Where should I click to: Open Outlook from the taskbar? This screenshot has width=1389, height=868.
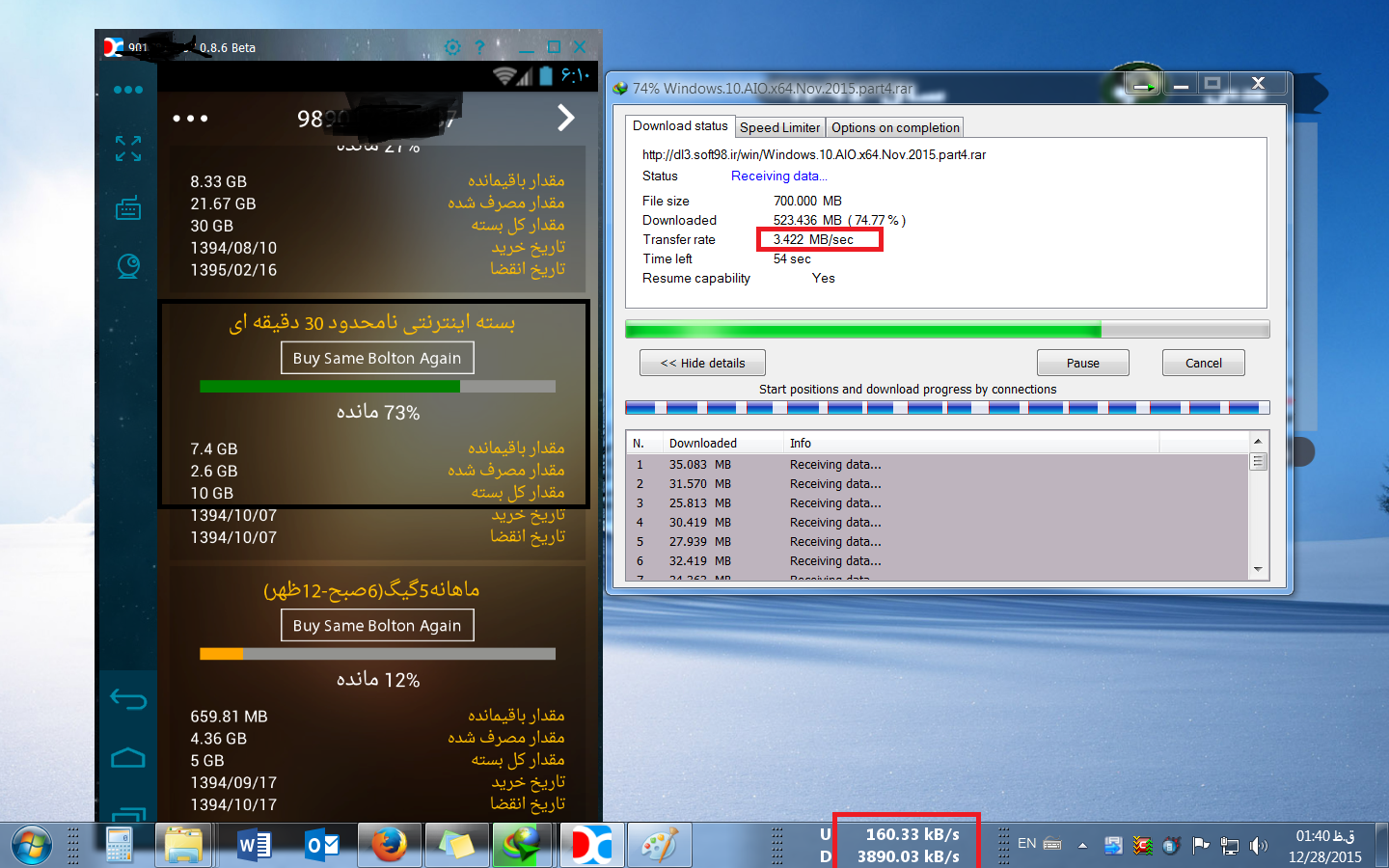[322, 846]
